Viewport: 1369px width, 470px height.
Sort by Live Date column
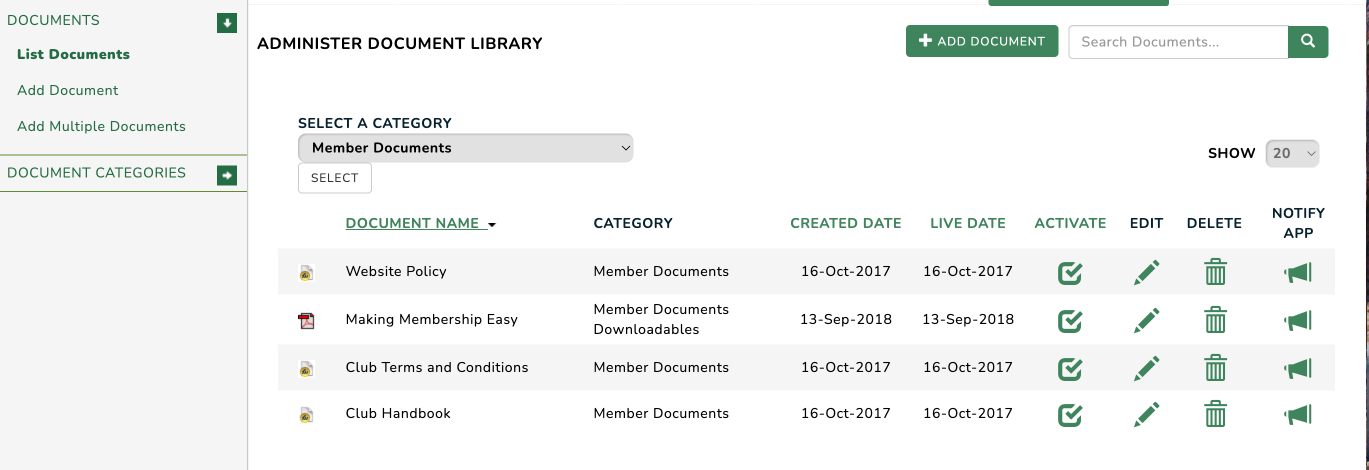pyautogui.click(x=968, y=224)
